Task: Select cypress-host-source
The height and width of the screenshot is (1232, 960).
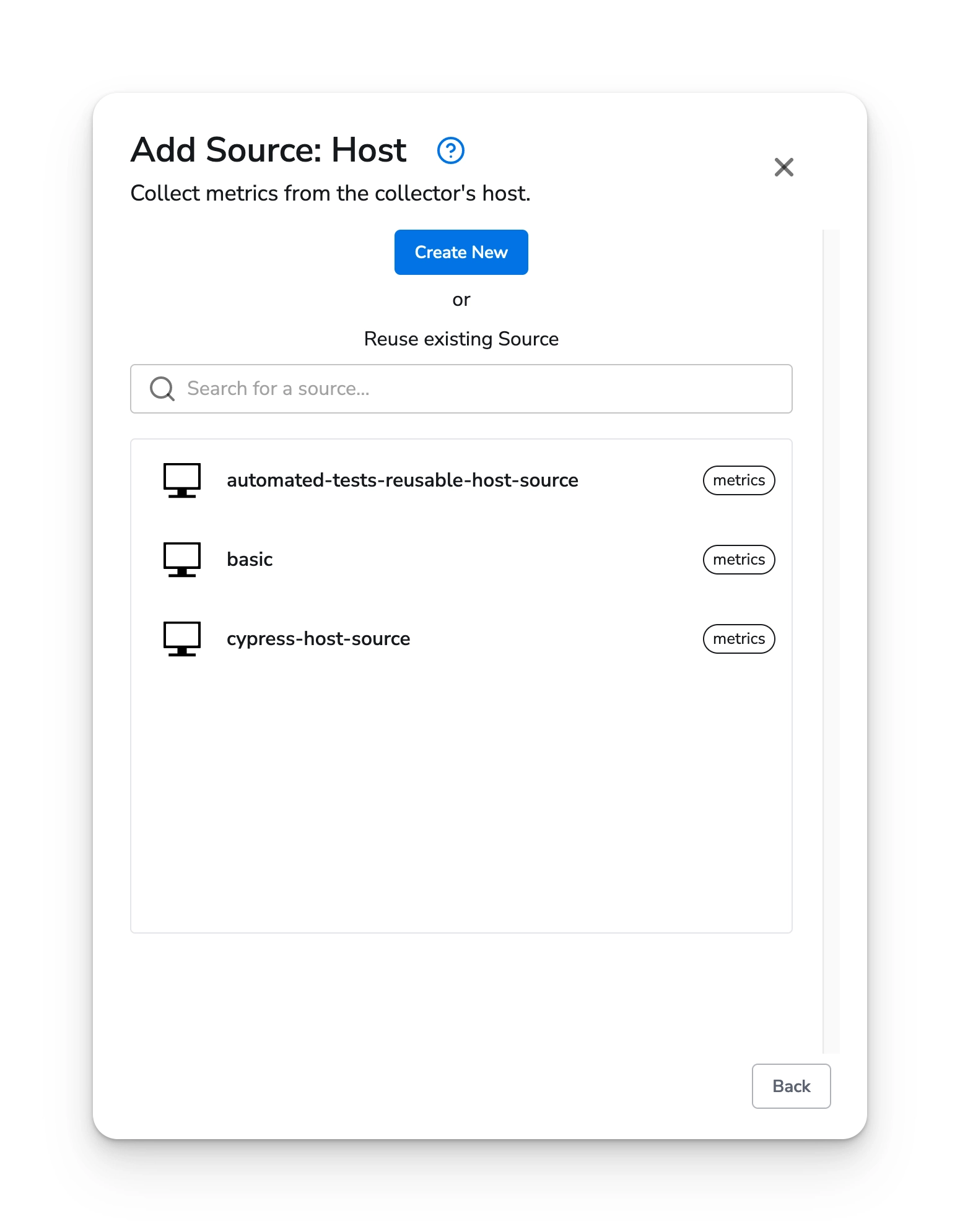Action: (461, 638)
